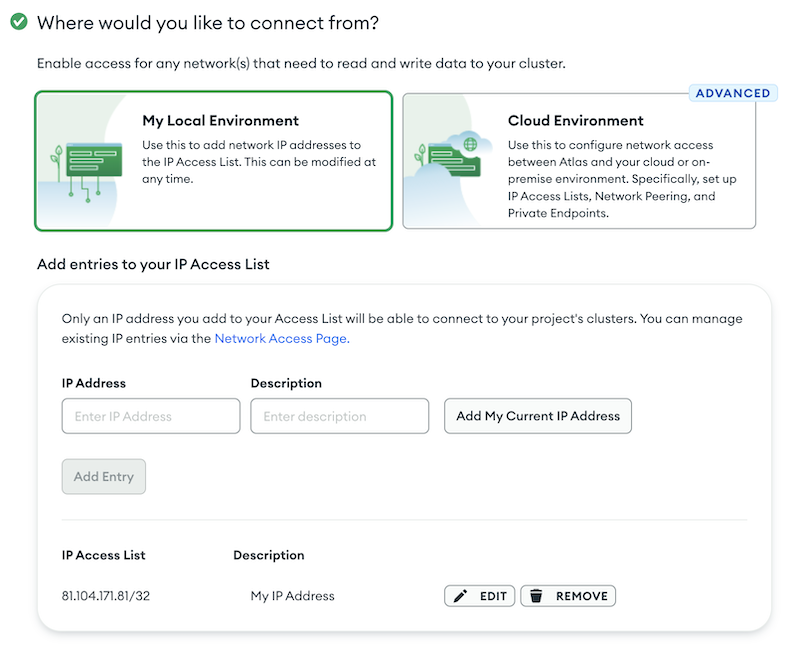Click the IP Access List column header

pos(104,555)
